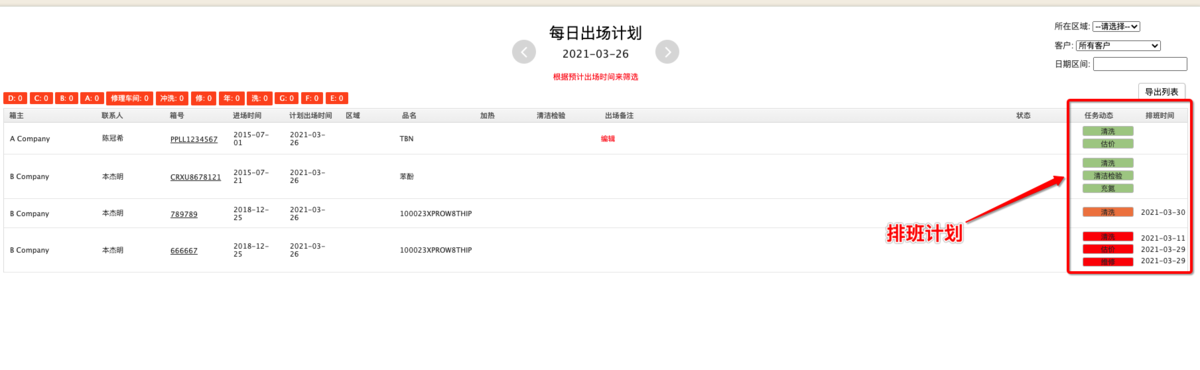Click the 充氮 task status tag
The width and height of the screenshot is (1200, 370).
pyautogui.click(x=1107, y=188)
